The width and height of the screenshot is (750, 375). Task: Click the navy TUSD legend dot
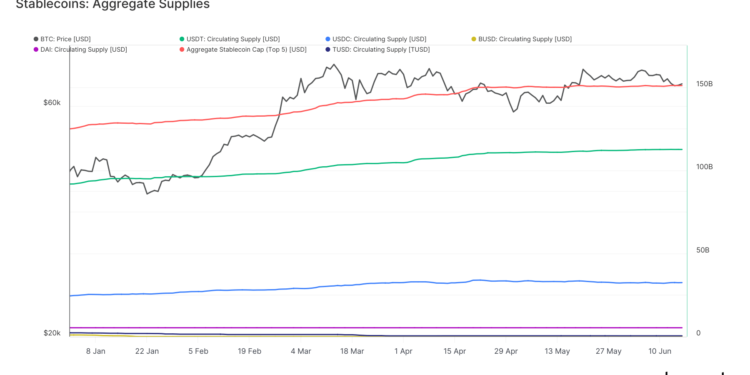[327, 49]
